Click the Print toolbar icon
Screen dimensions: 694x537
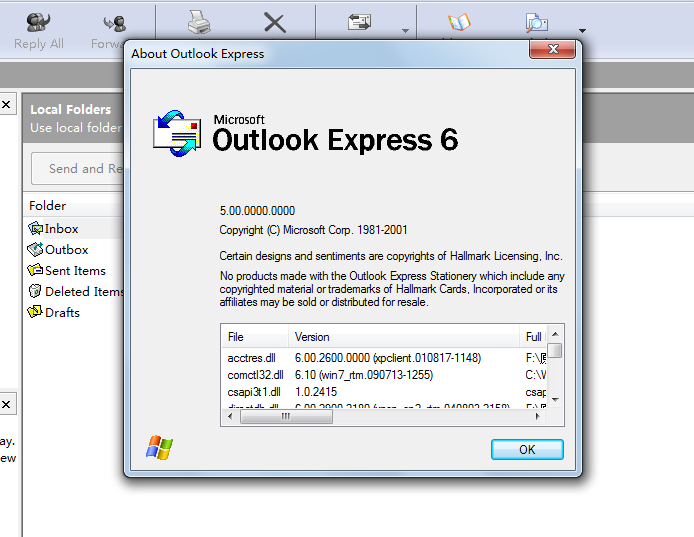[x=198, y=22]
